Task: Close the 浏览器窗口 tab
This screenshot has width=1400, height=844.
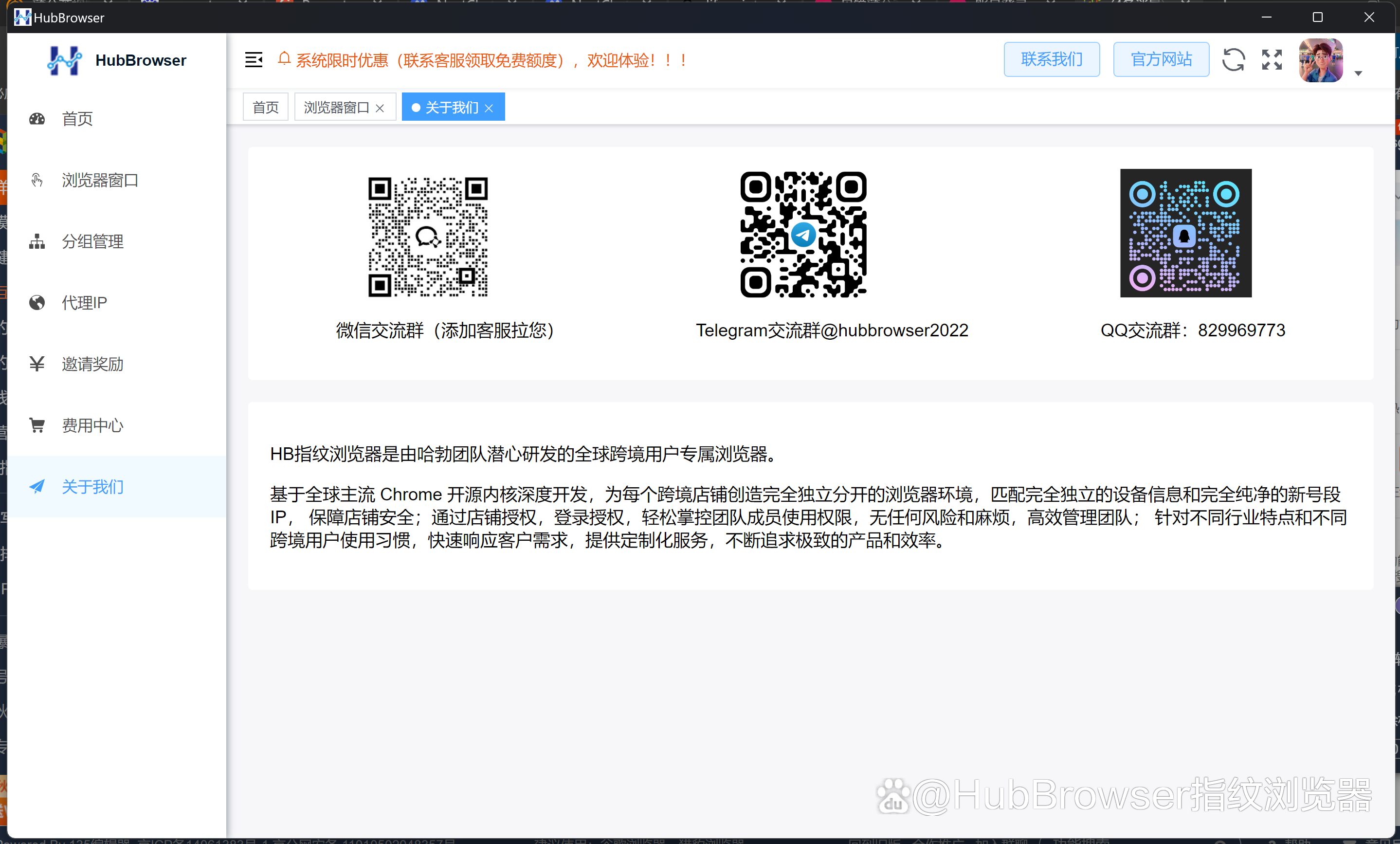Action: pyautogui.click(x=380, y=108)
